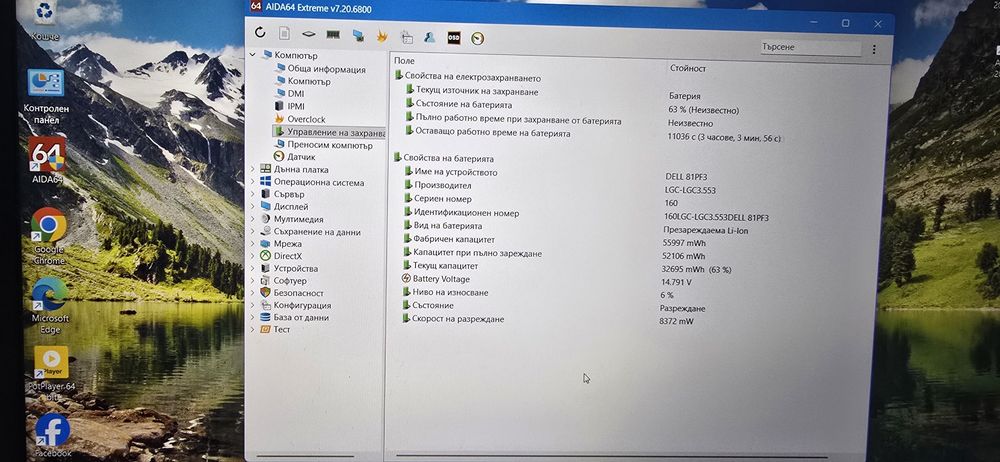Expand the Сървър tree node
The image size is (1000, 462).
(x=253, y=194)
